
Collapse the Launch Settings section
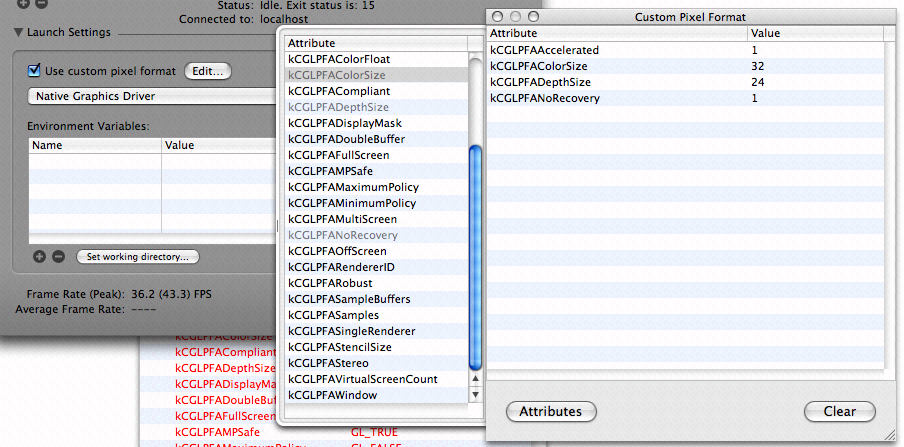(18, 32)
